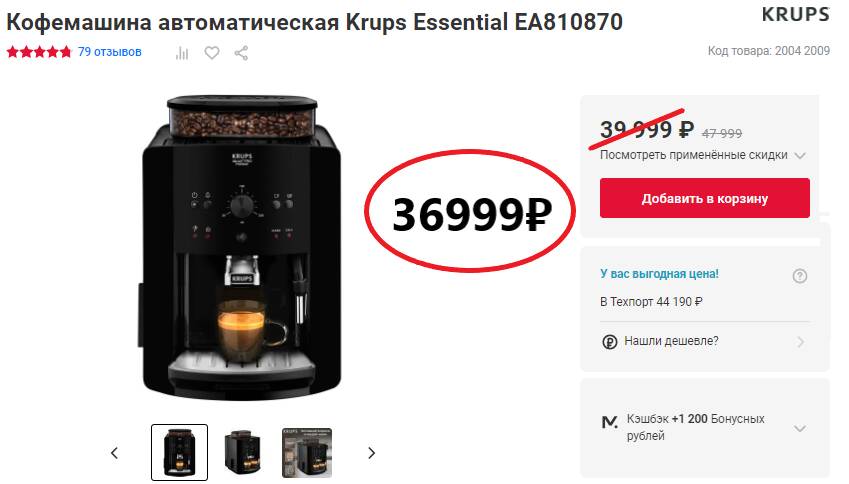Screen dimensions: 849x484
Task: Click the five-star rating
Action: coord(38,52)
